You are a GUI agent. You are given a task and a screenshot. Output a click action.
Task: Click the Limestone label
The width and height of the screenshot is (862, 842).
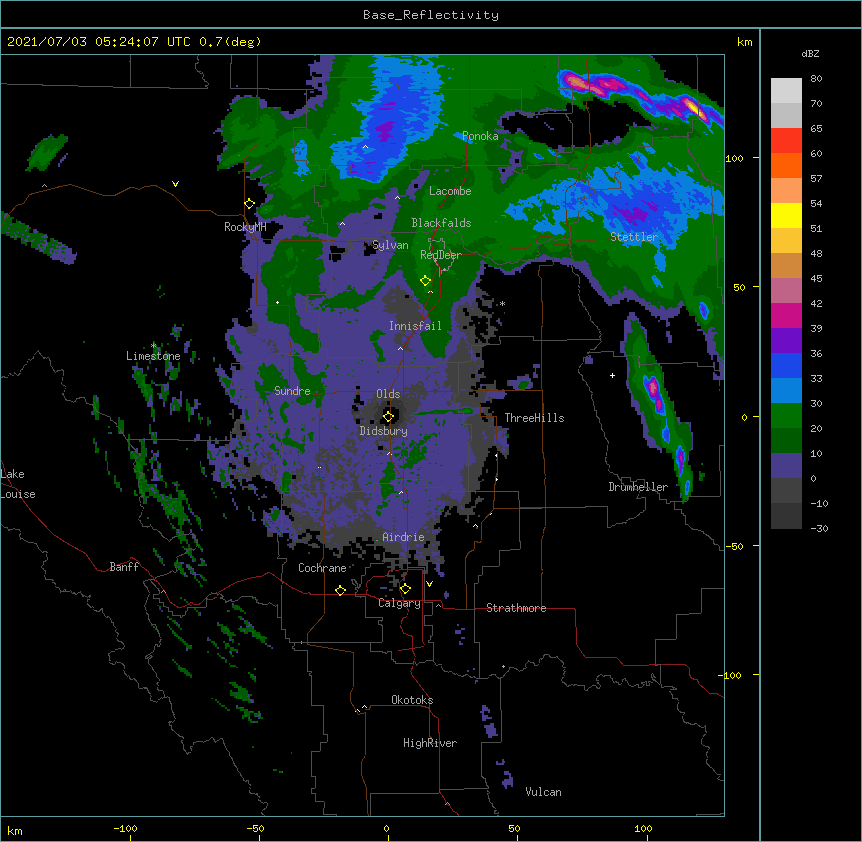click(x=153, y=356)
